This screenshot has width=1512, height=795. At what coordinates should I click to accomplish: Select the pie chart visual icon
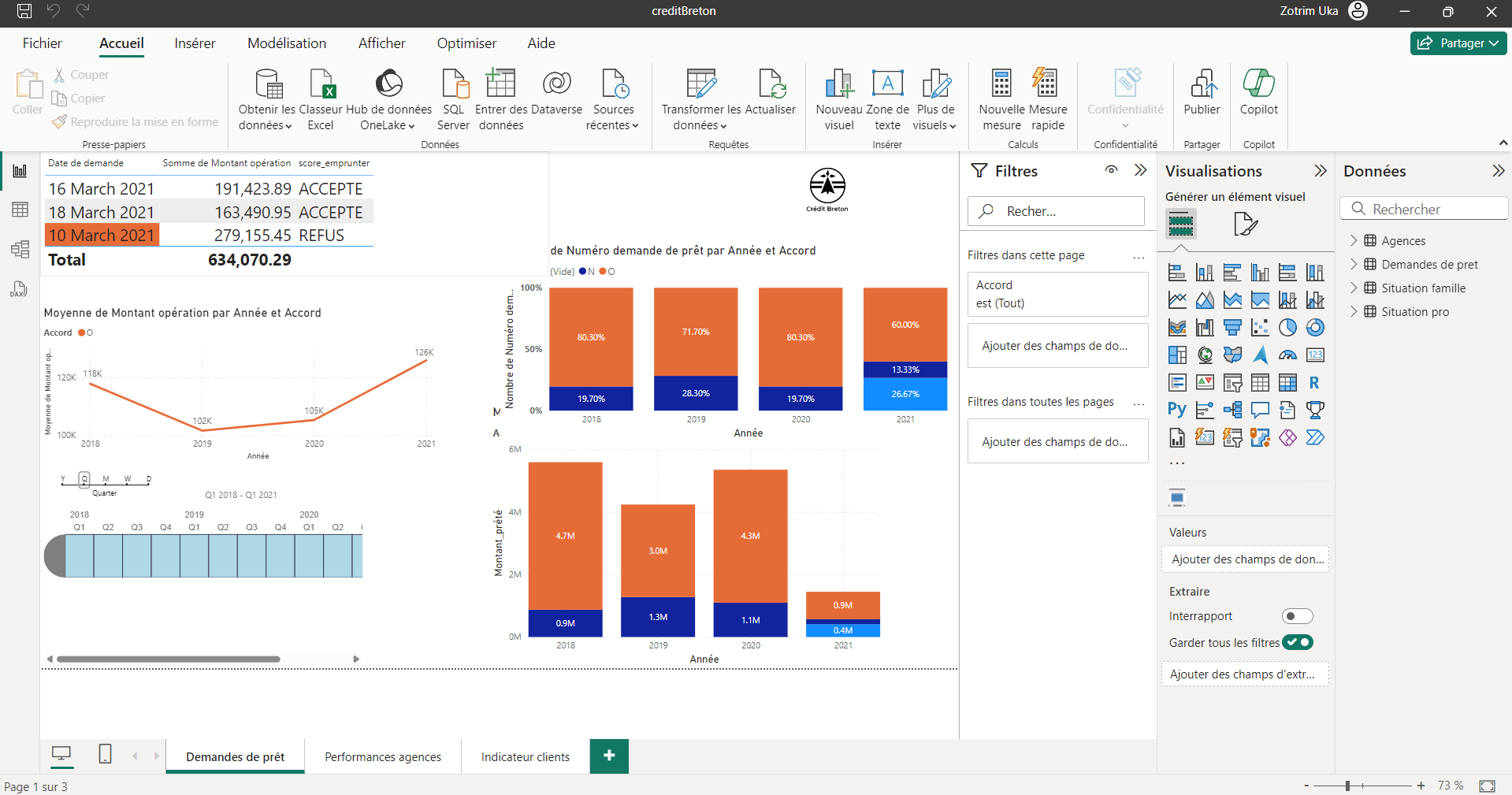pyautogui.click(x=1287, y=328)
